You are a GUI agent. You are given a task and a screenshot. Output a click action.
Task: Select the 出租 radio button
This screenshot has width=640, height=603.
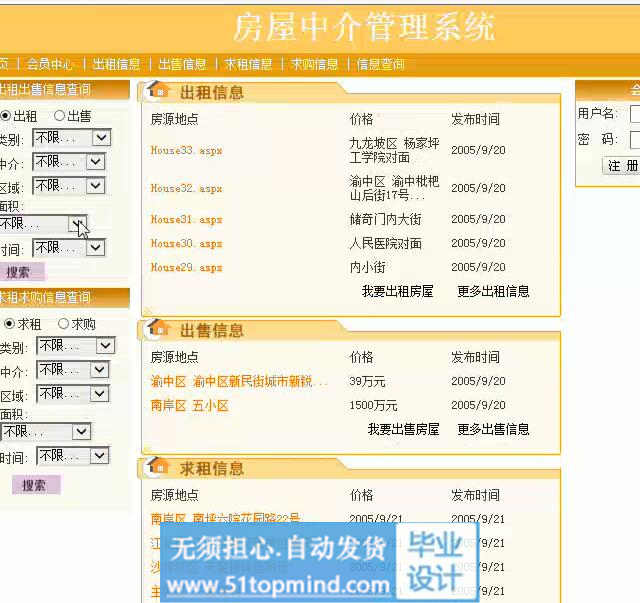6,116
